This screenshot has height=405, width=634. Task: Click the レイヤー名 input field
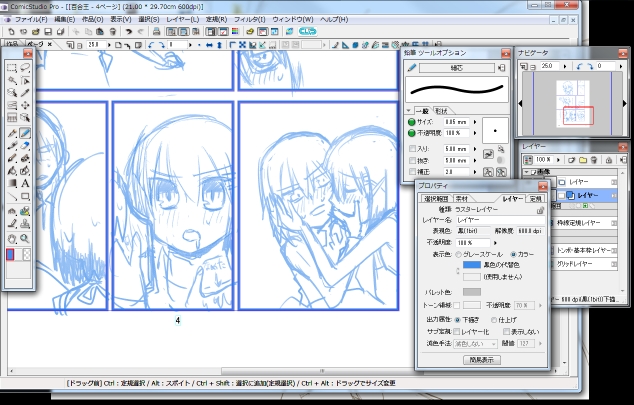pyautogui.click(x=500, y=220)
